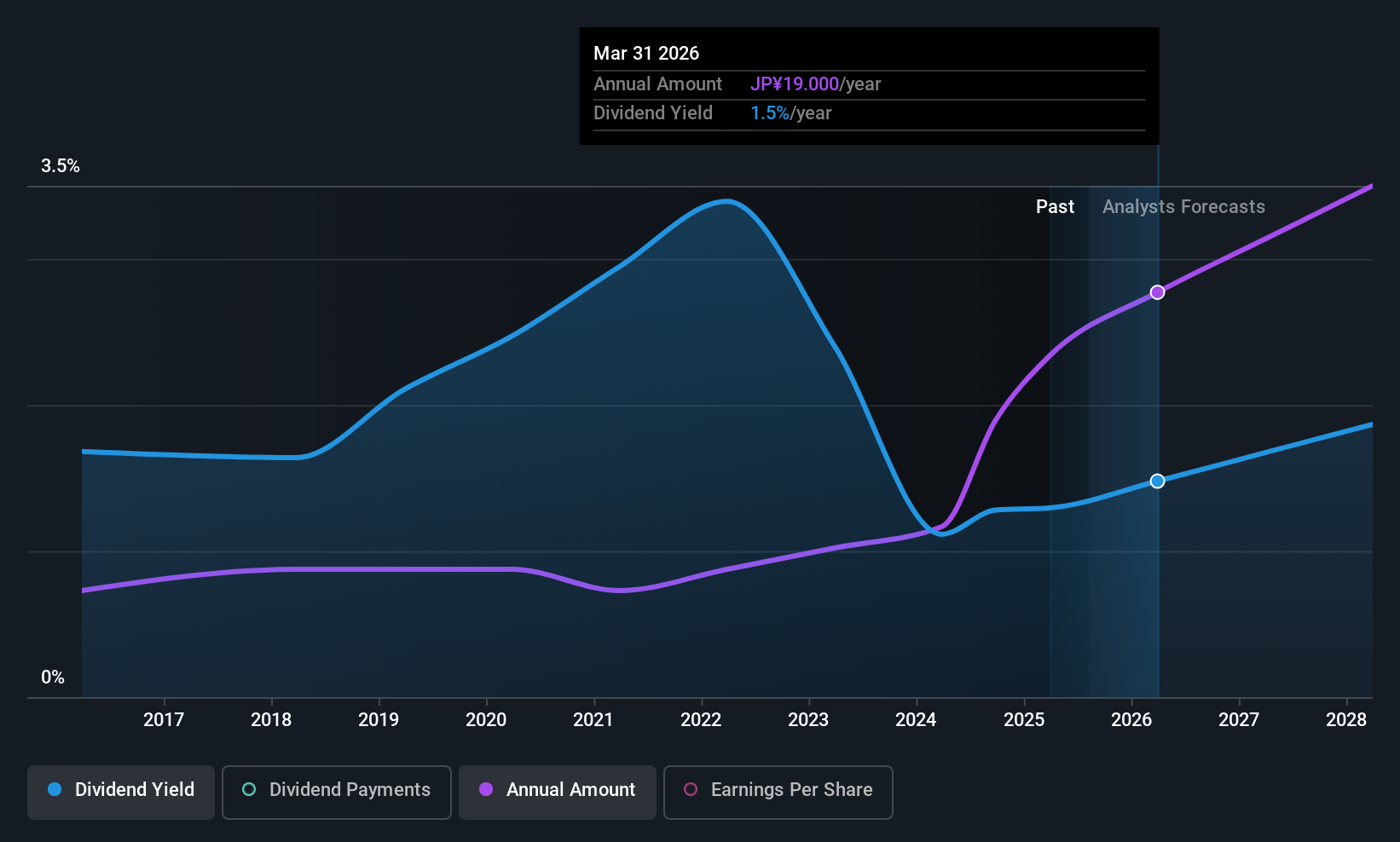Image resolution: width=1400 pixels, height=842 pixels.
Task: Click the 2022 x-axis year label
Action: (x=701, y=720)
